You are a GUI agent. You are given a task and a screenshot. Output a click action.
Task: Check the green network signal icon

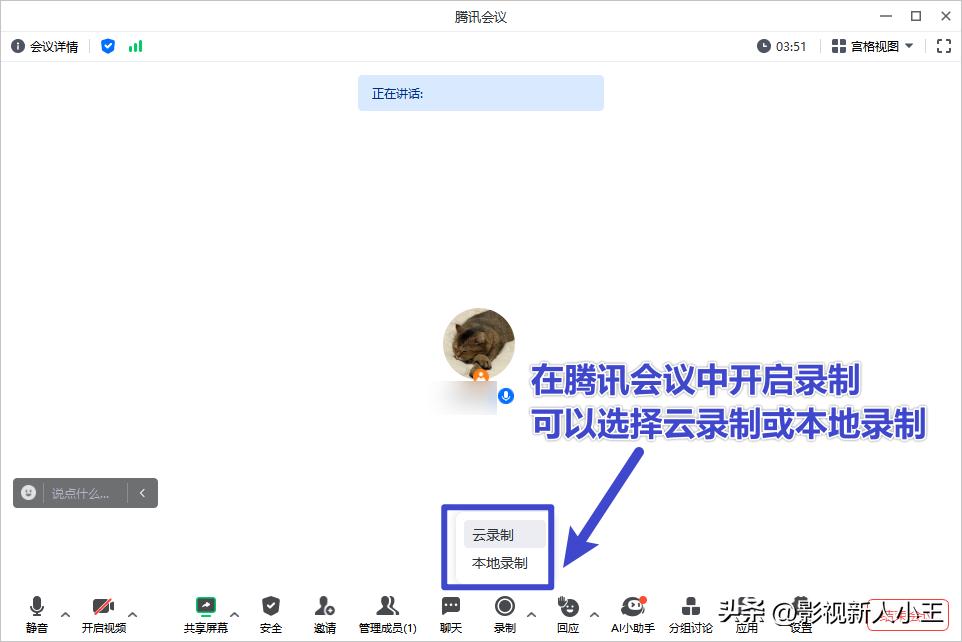[x=136, y=46]
